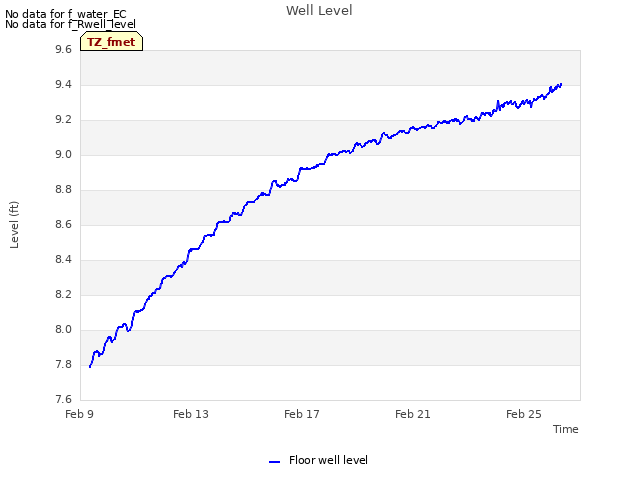Click the Feb 9 tick label
Screen dimensions: 640x480
(80, 414)
